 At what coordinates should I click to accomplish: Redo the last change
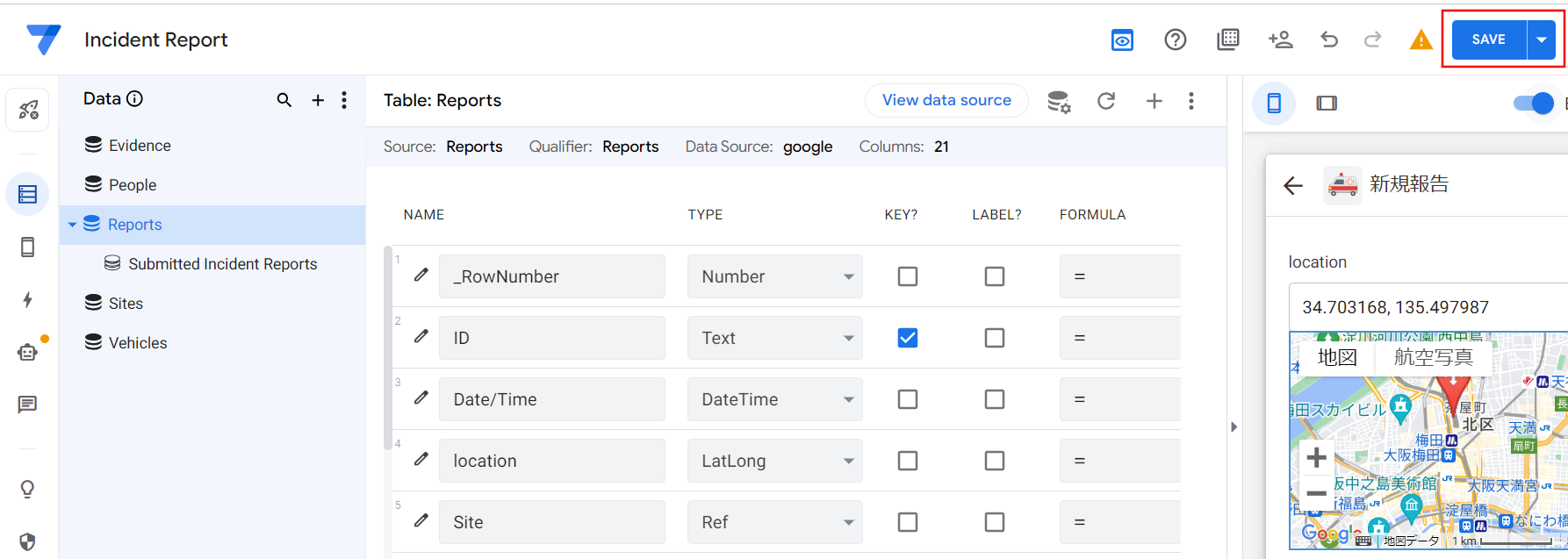[1373, 39]
